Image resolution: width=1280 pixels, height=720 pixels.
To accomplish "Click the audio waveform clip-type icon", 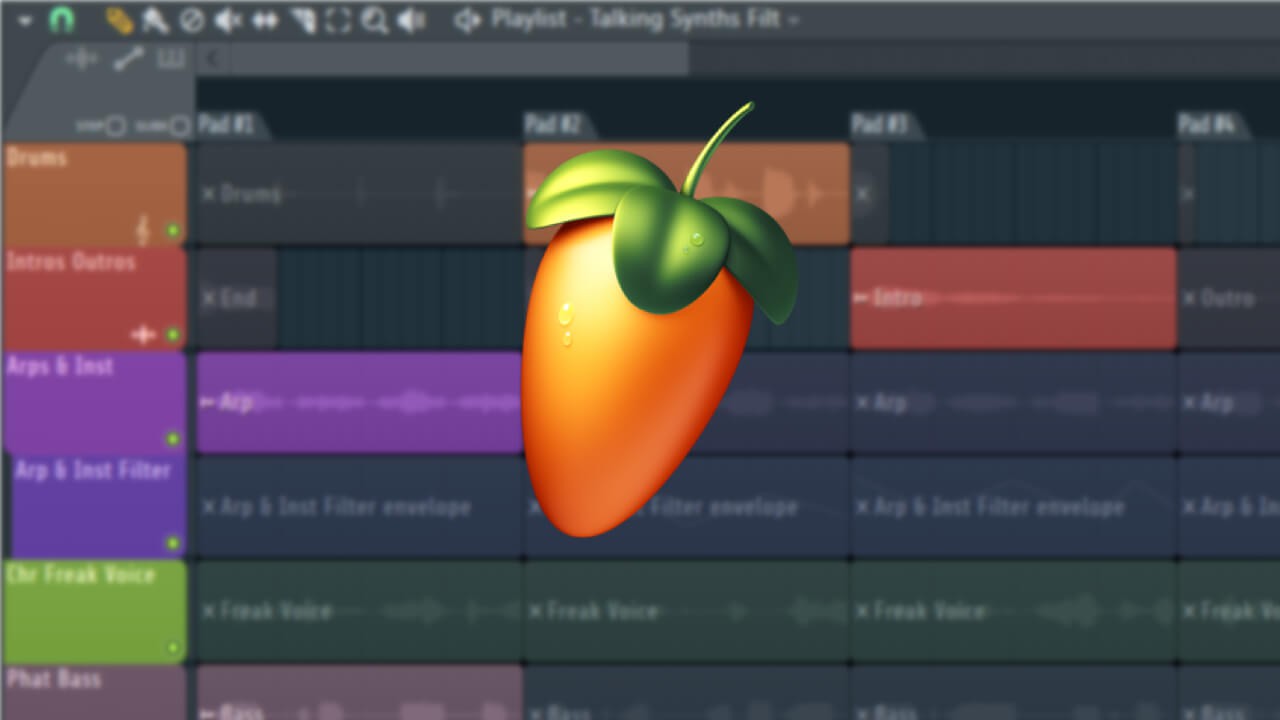I will point(81,60).
